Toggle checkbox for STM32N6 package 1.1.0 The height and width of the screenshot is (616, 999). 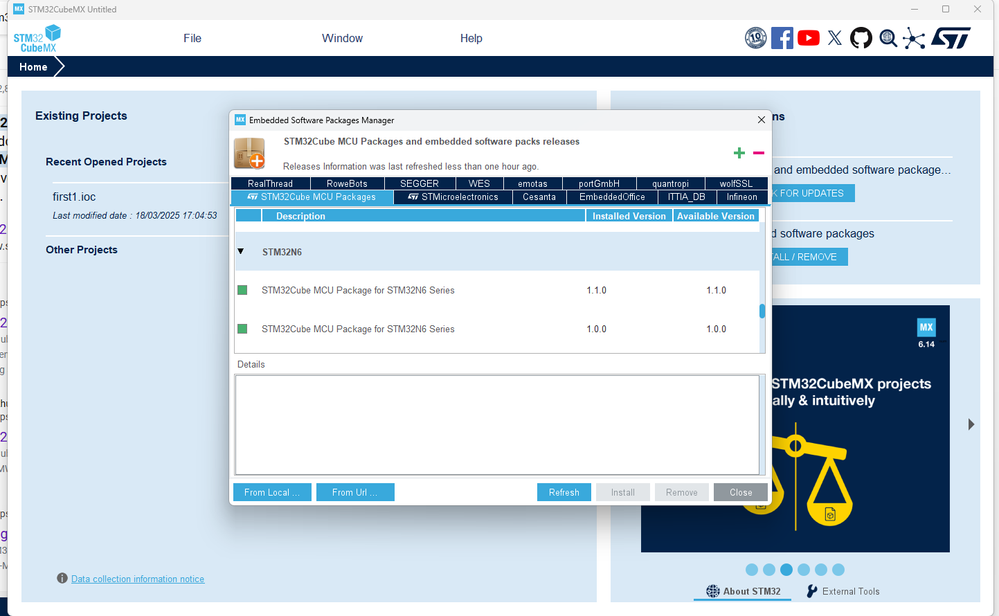click(x=242, y=290)
